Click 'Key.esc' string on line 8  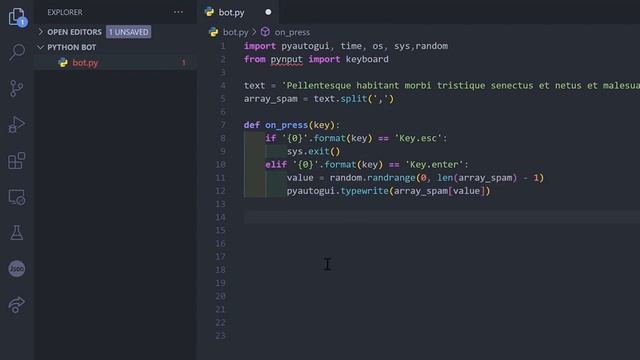click(x=418, y=138)
